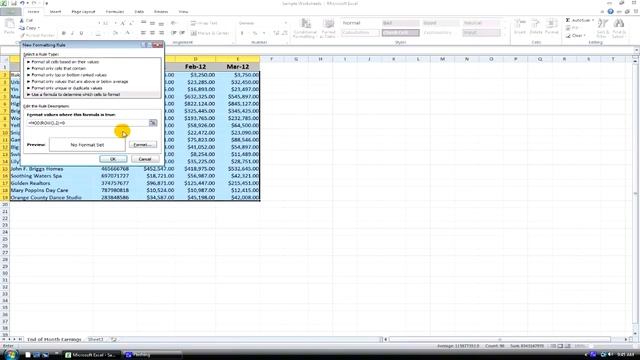Click the Align Text Left icon
This screenshot has height=360, width=640.
[x=143, y=33]
